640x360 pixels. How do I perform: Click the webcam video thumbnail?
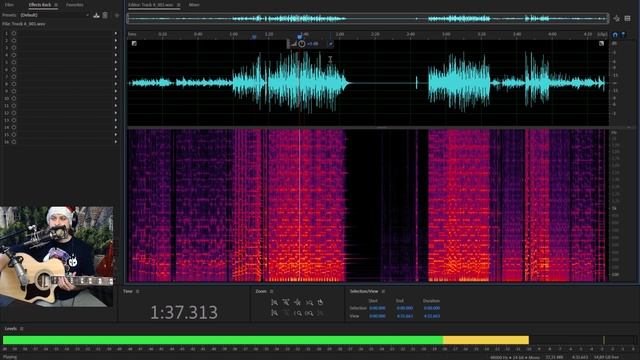click(57, 256)
